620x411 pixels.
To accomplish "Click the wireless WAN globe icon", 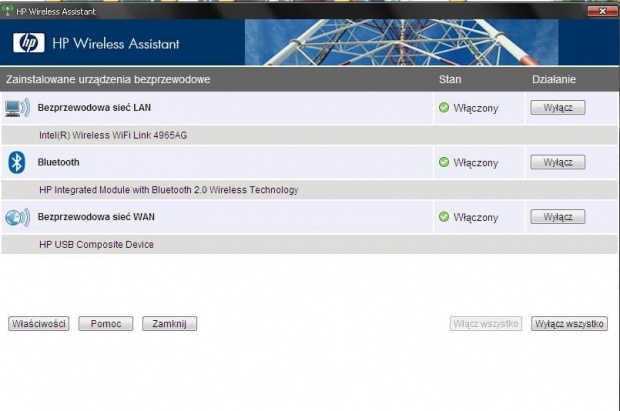I will (17, 217).
